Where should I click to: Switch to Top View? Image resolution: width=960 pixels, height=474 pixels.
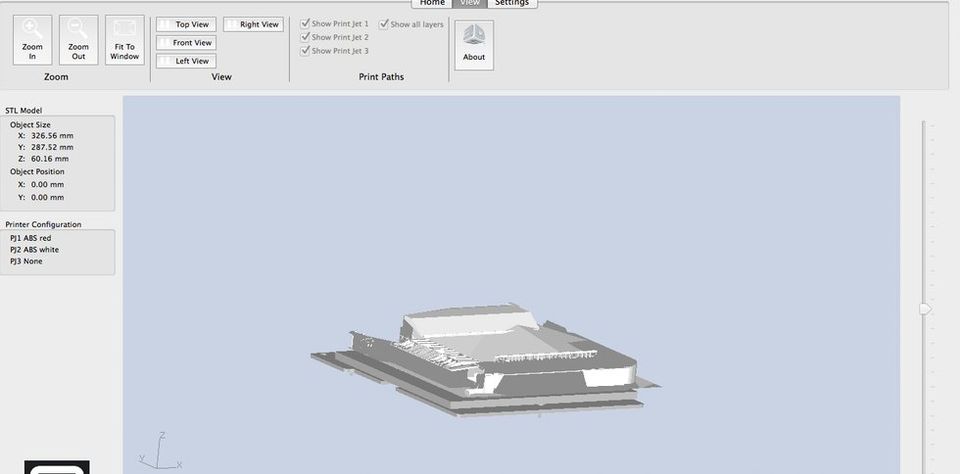click(186, 24)
